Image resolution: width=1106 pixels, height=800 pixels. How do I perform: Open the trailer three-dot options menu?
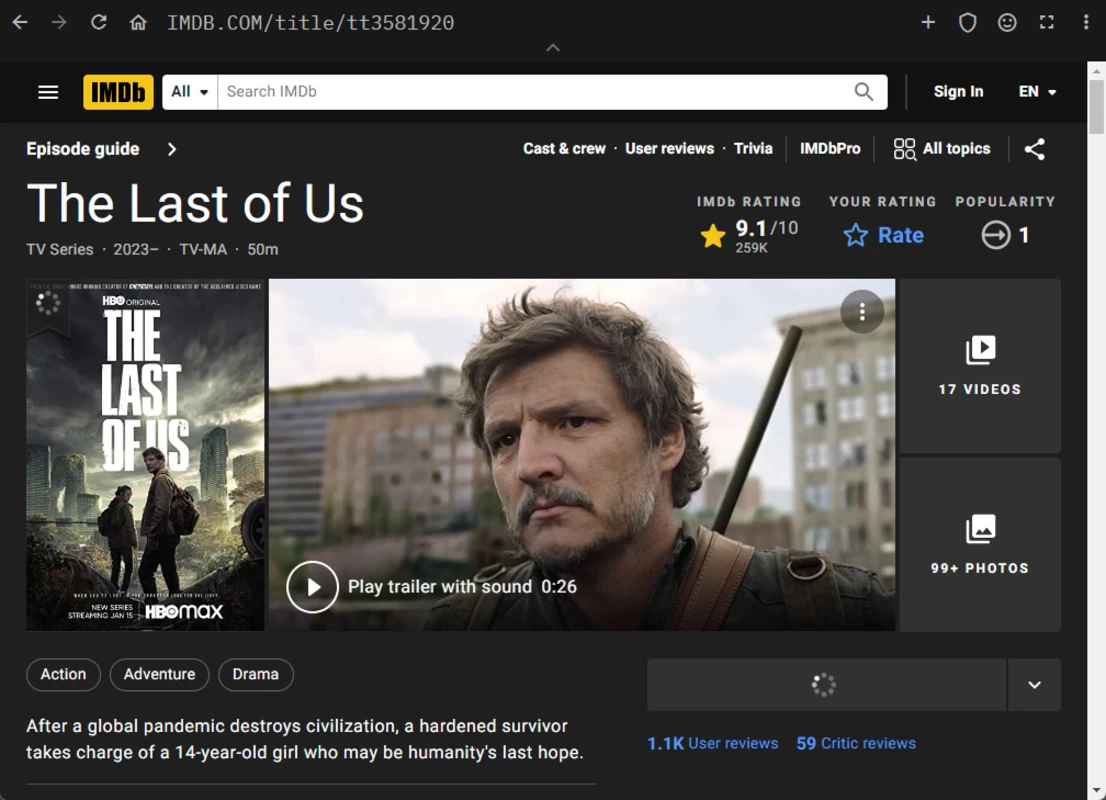862,311
